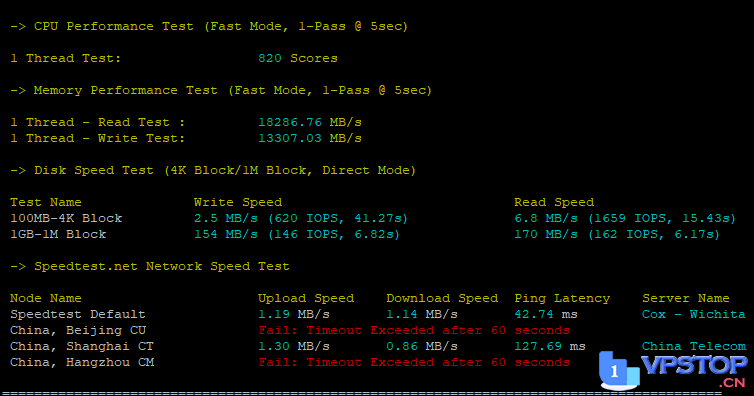Screen dimensions: 754x396
Task: Click the Ping Latency column header
Action: click(562, 298)
